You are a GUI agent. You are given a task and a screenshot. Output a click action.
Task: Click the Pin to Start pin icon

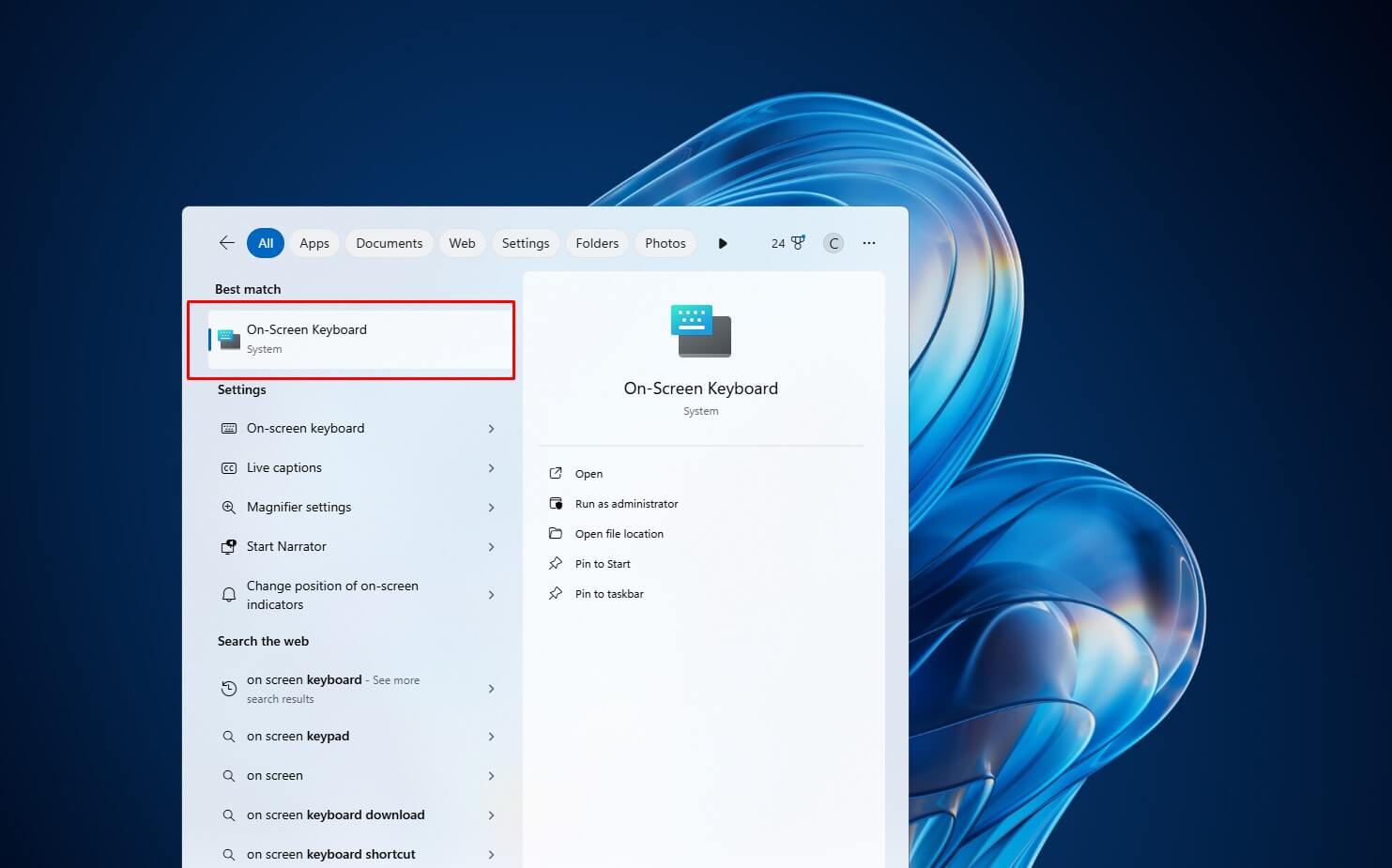click(556, 564)
